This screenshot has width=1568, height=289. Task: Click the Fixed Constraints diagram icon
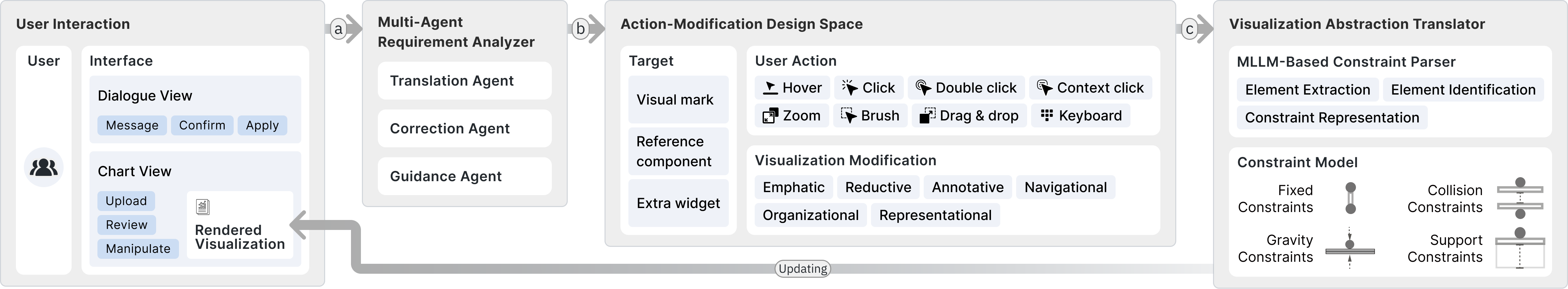[1350, 198]
